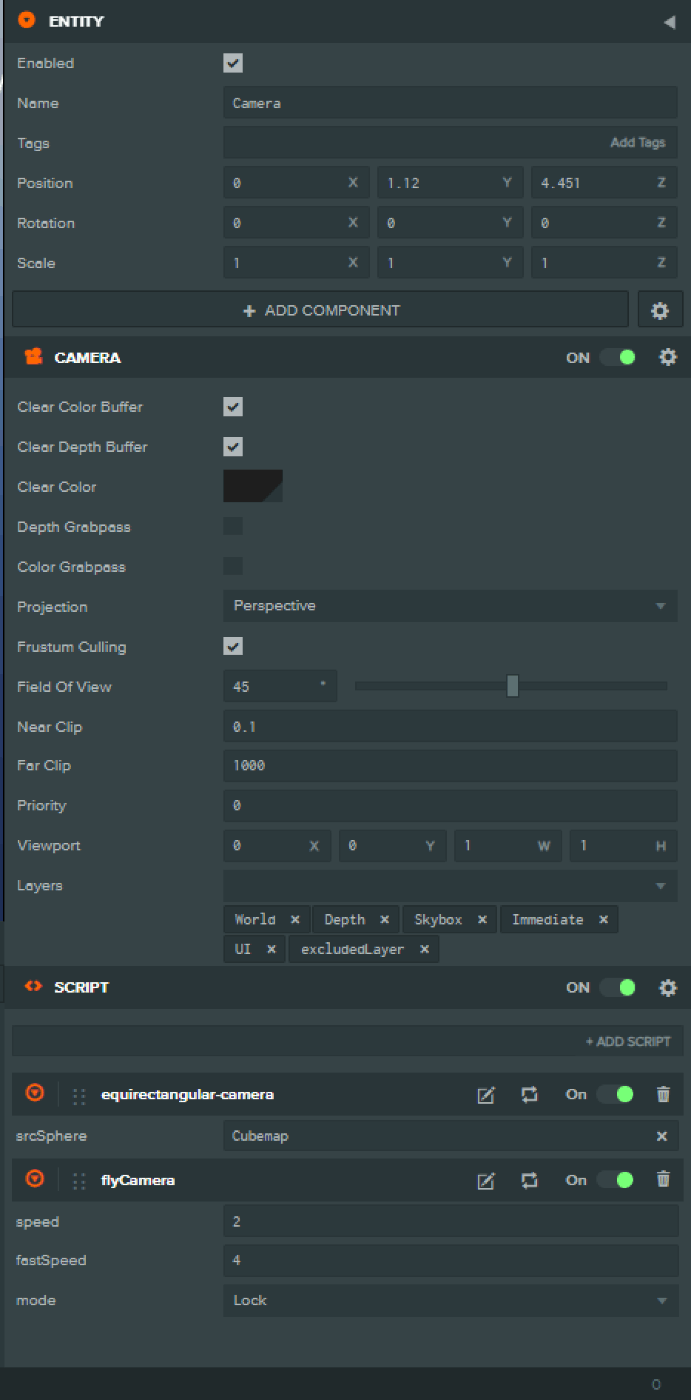Screen dimensions: 691x1400
Task: Delete the flyCamera script
Action: point(663,1181)
